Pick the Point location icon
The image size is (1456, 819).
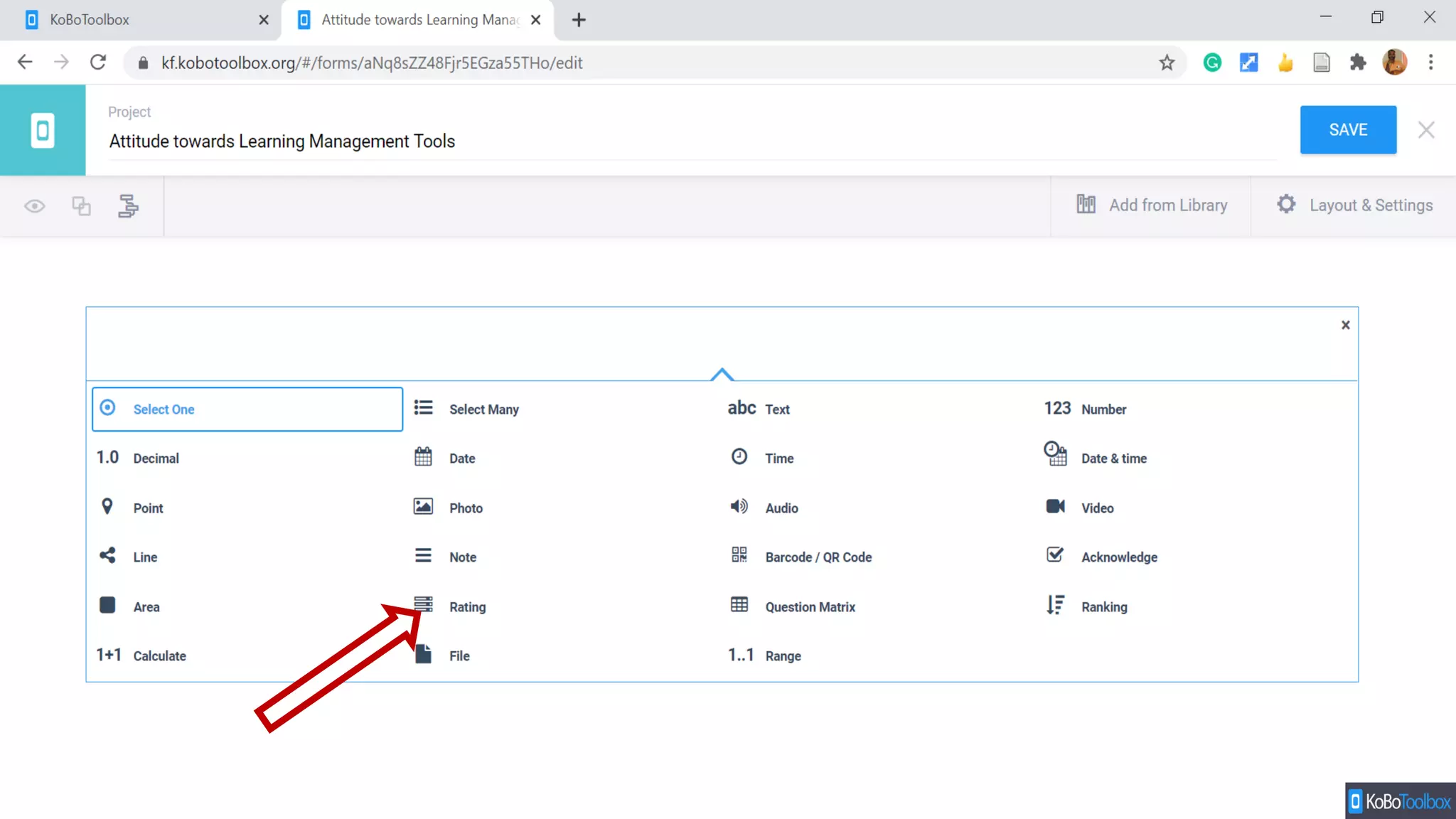click(107, 506)
